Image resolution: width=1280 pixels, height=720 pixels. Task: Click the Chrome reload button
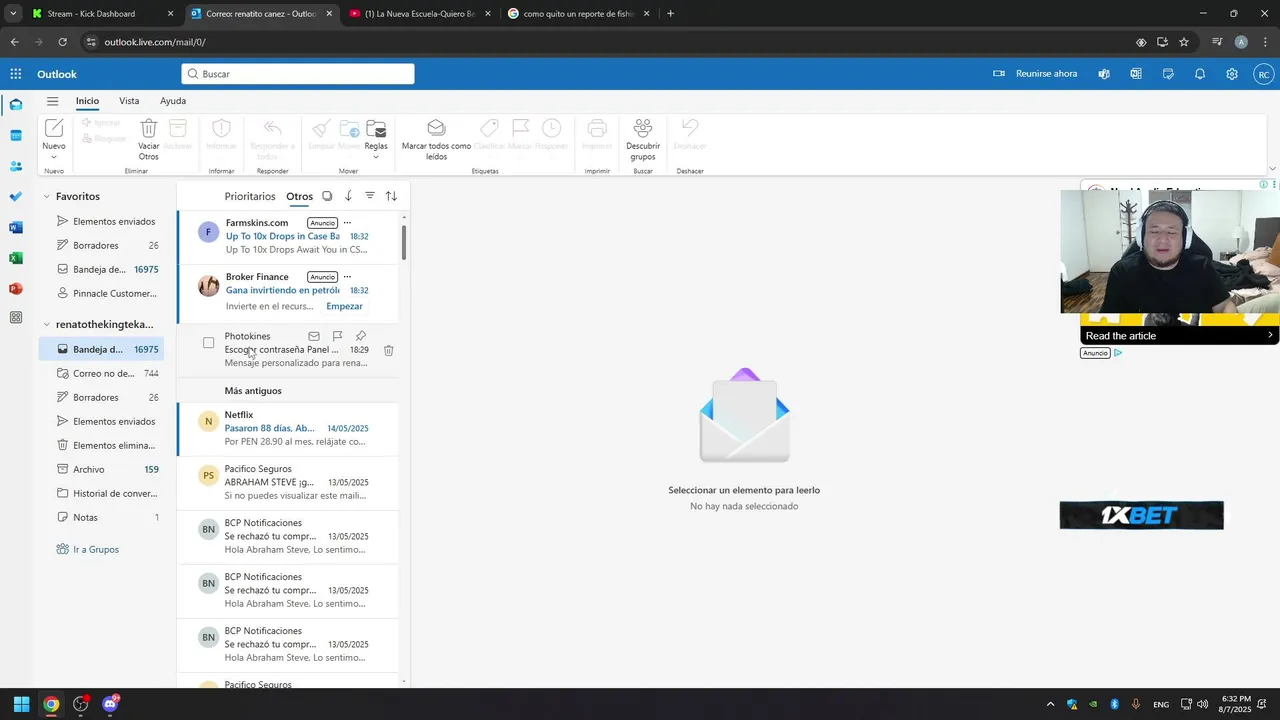(62, 42)
